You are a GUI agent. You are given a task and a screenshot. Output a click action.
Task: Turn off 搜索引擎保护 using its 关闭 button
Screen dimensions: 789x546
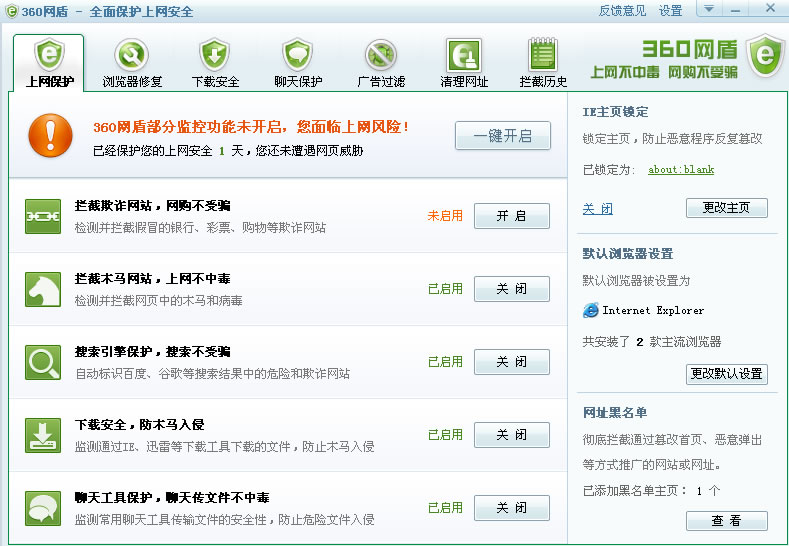pos(511,362)
